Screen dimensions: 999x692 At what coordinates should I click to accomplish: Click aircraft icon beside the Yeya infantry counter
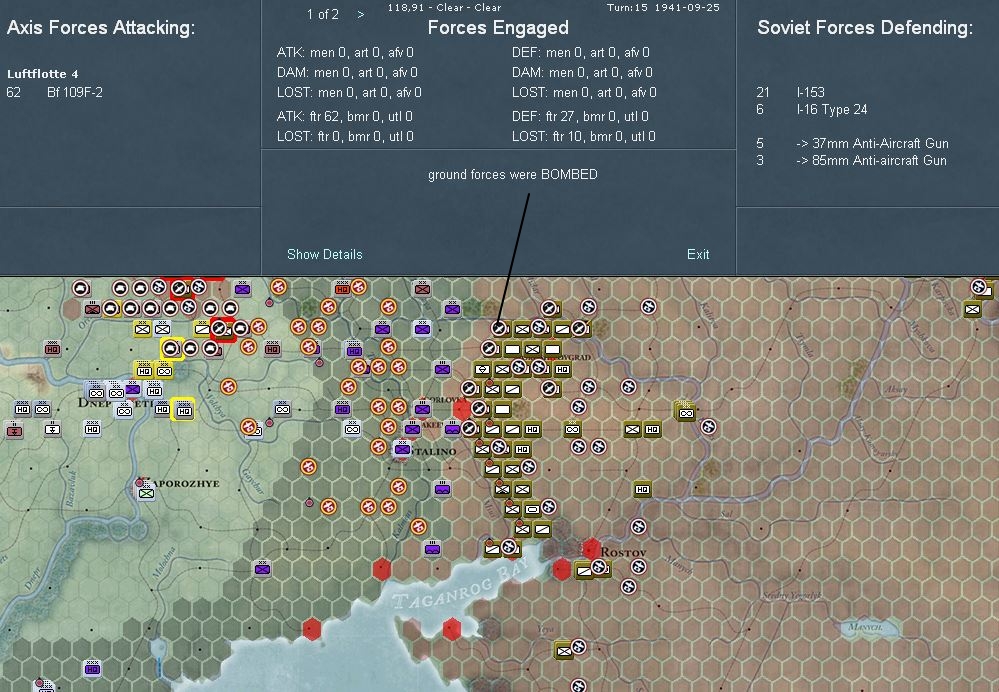point(579,647)
